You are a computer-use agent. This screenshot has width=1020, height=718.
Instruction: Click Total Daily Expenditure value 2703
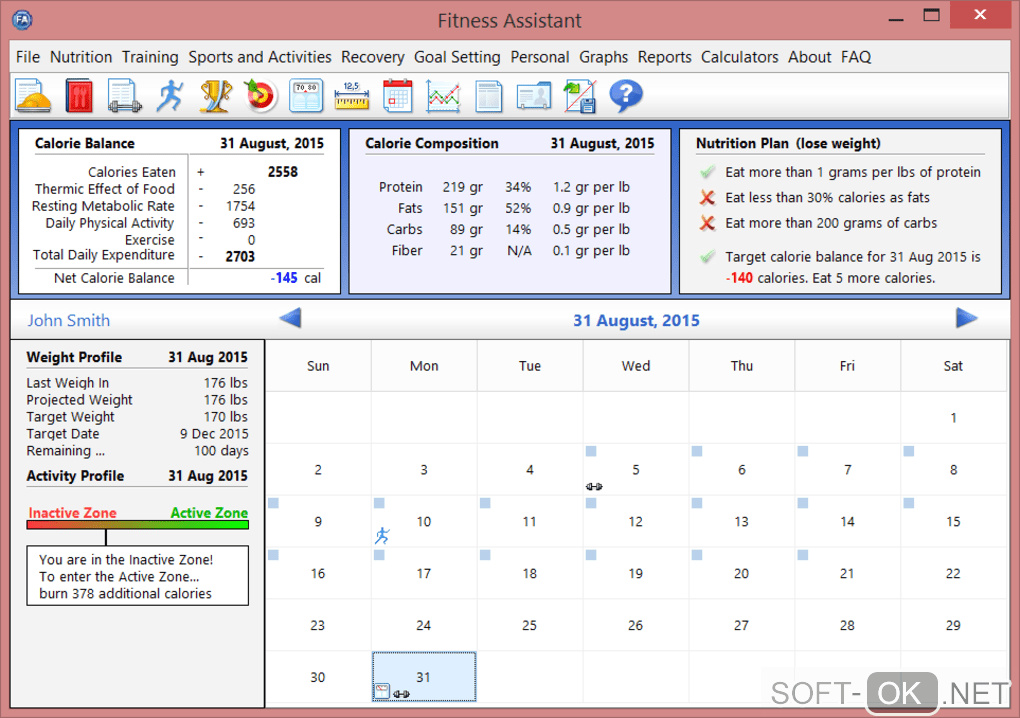point(240,257)
